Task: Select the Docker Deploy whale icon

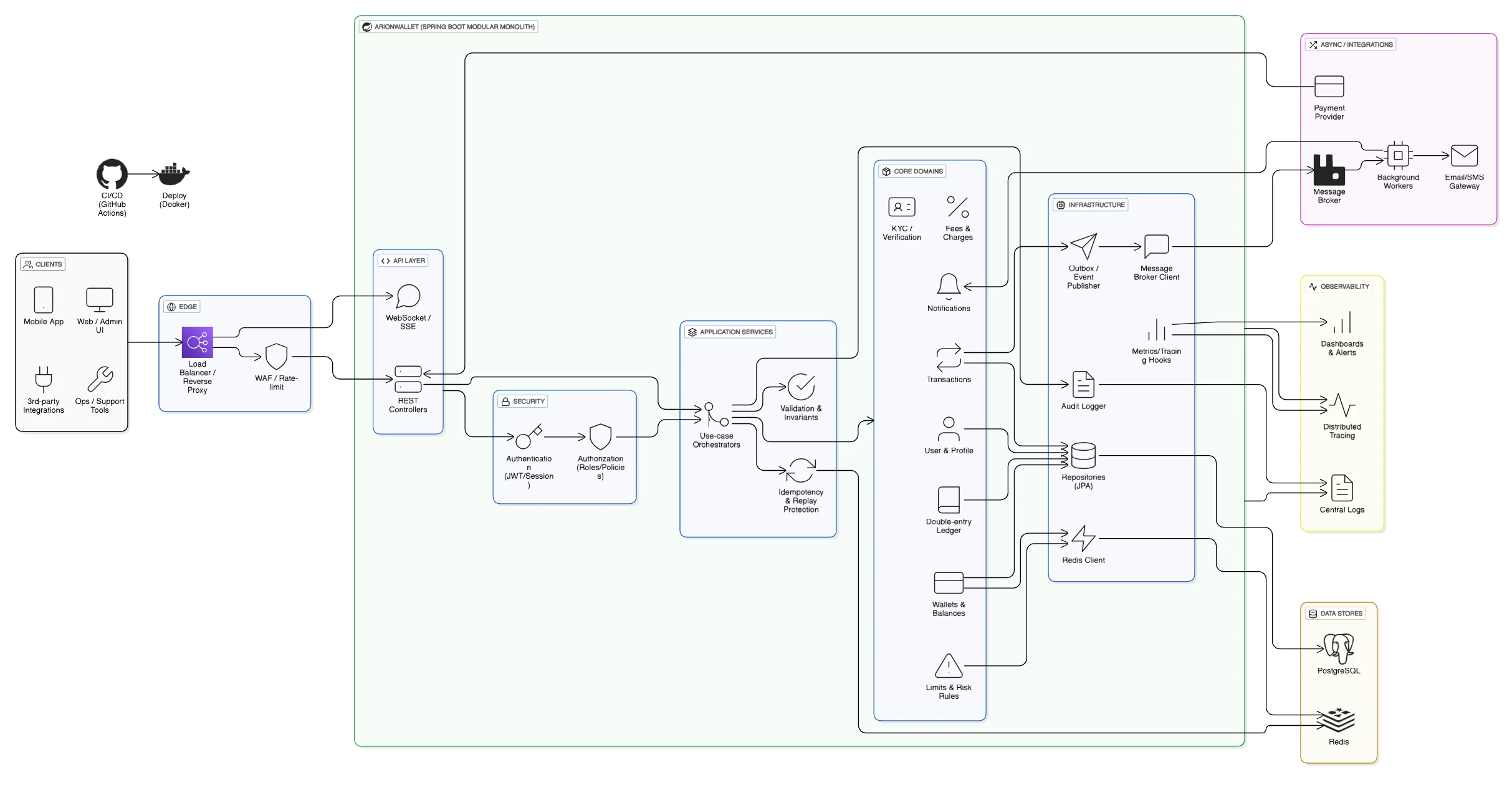Action: click(x=174, y=174)
